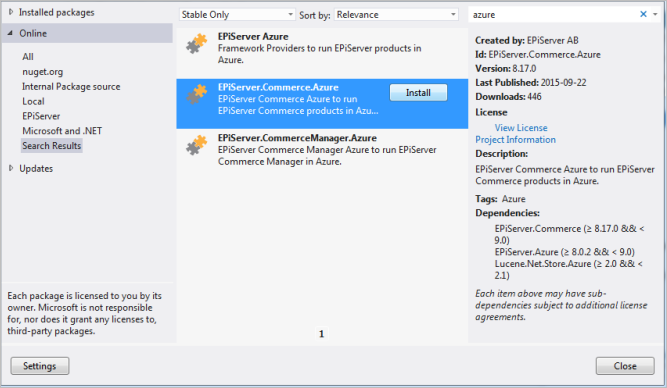Click the Lucene.Net.Store.Azure dependency line
This screenshot has width=667, height=388.
(569, 269)
